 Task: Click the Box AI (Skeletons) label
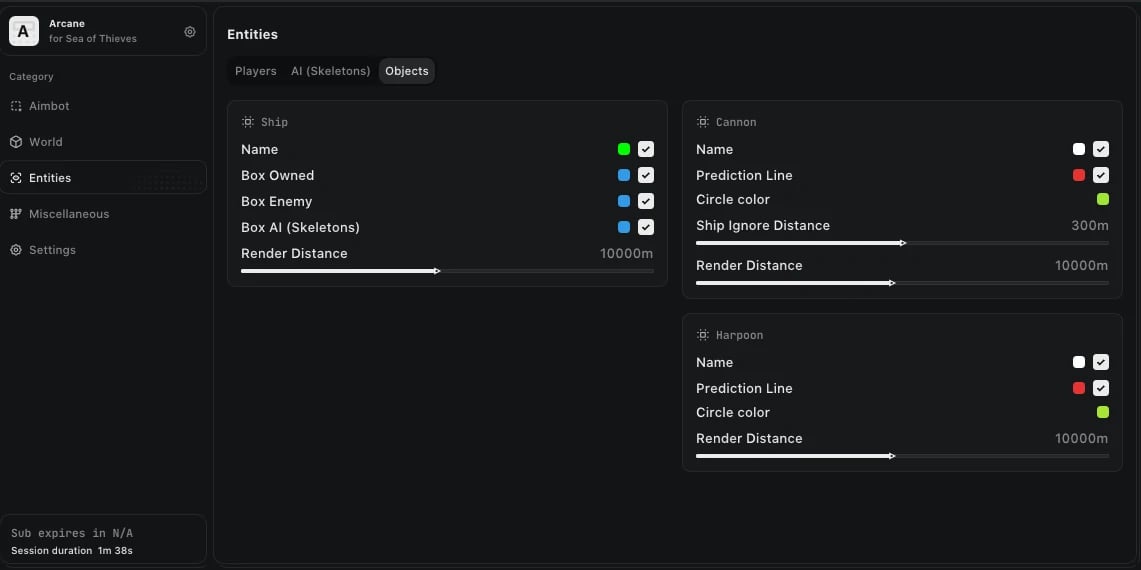click(301, 227)
